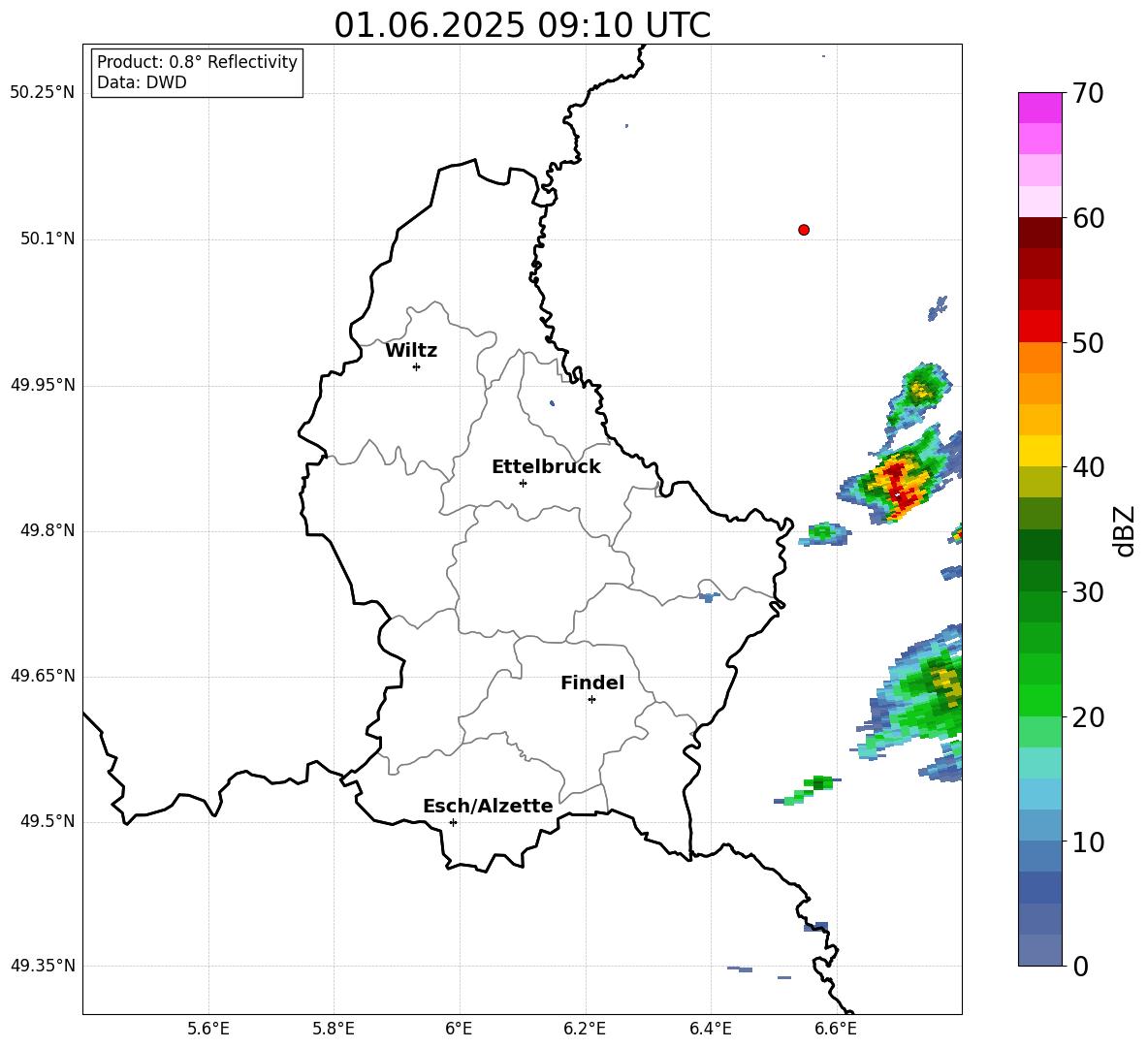Click the 10 tick on the colorbar
Viewport: 1148px width, 1048px height.
(1088, 842)
